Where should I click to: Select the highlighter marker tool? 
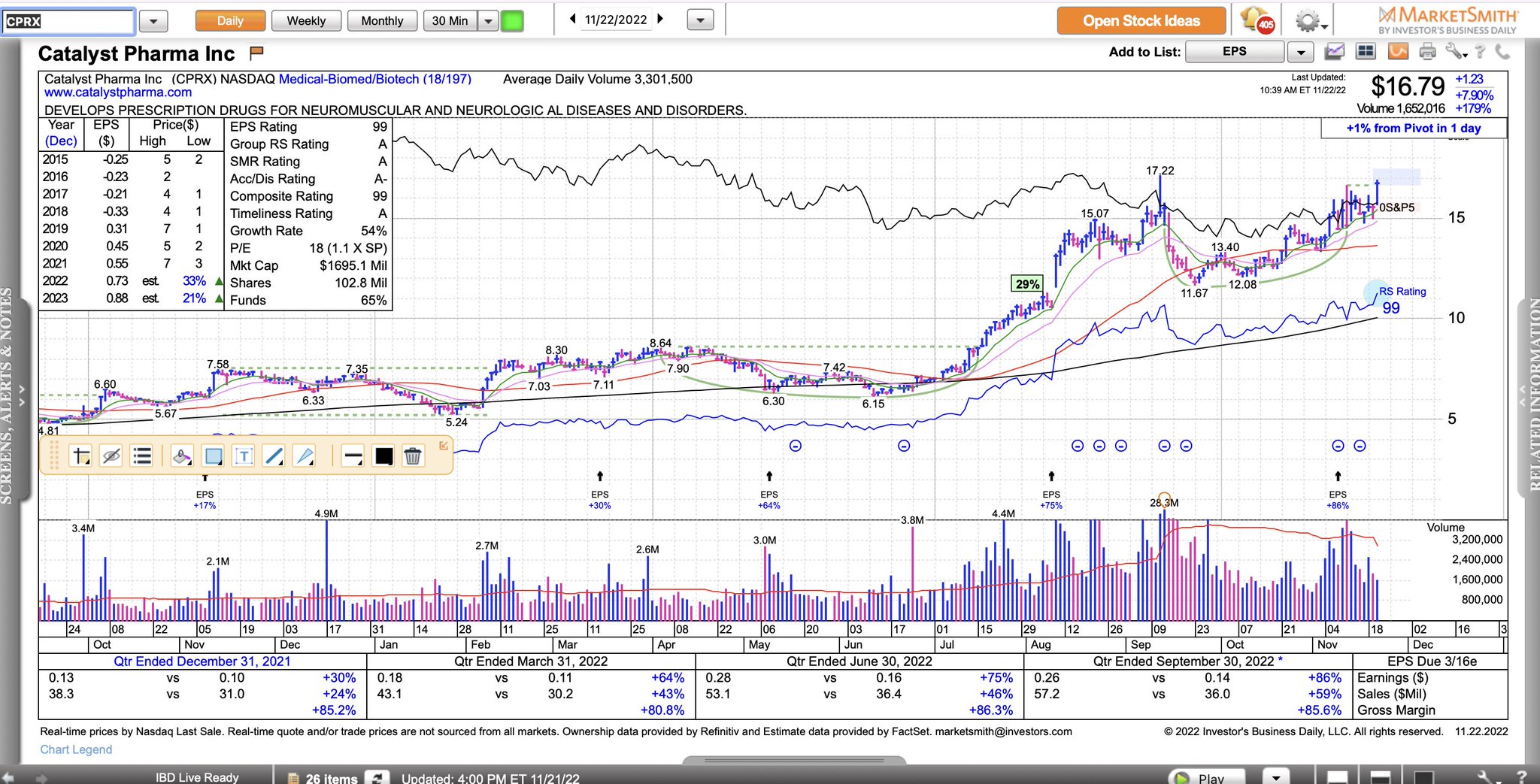point(182,456)
